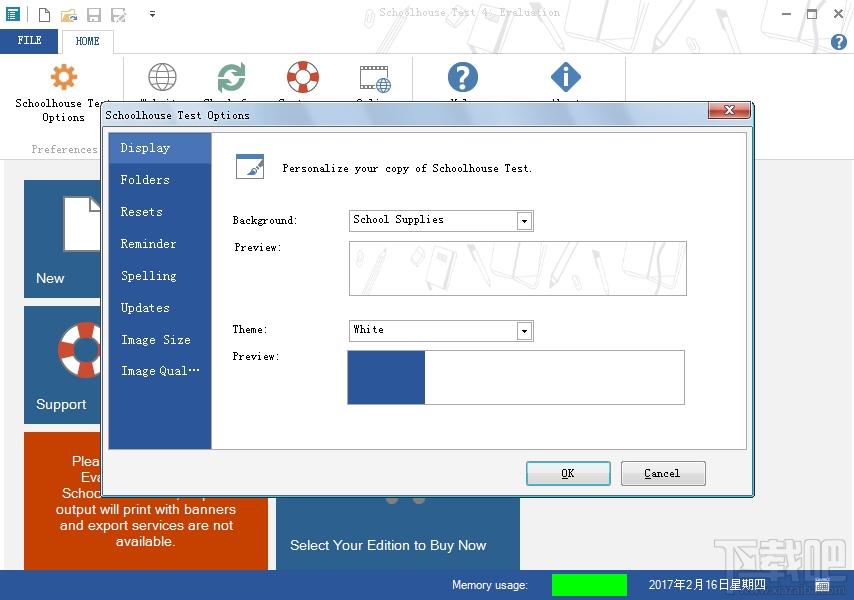Open the quick access toolbar customize arrow

click(152, 14)
